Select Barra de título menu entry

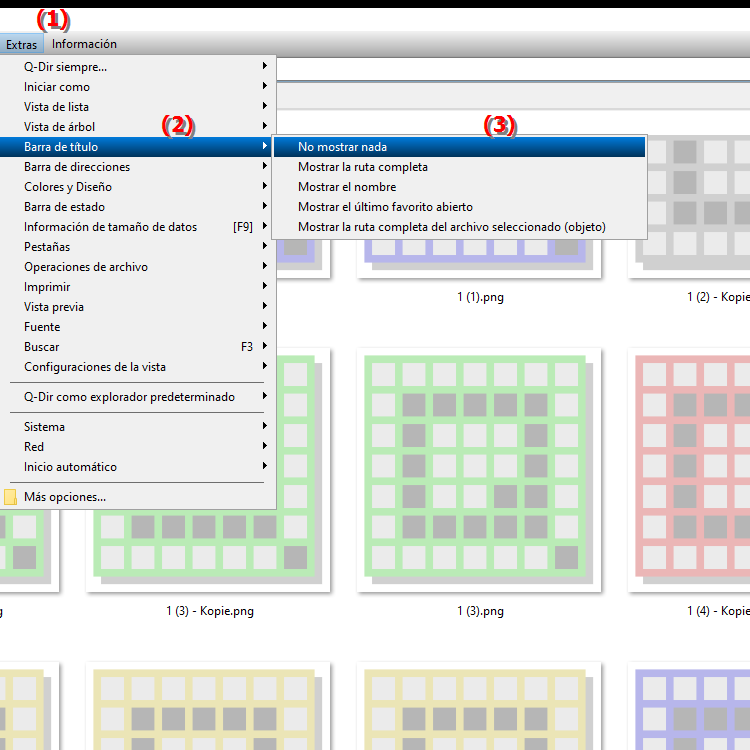138,147
